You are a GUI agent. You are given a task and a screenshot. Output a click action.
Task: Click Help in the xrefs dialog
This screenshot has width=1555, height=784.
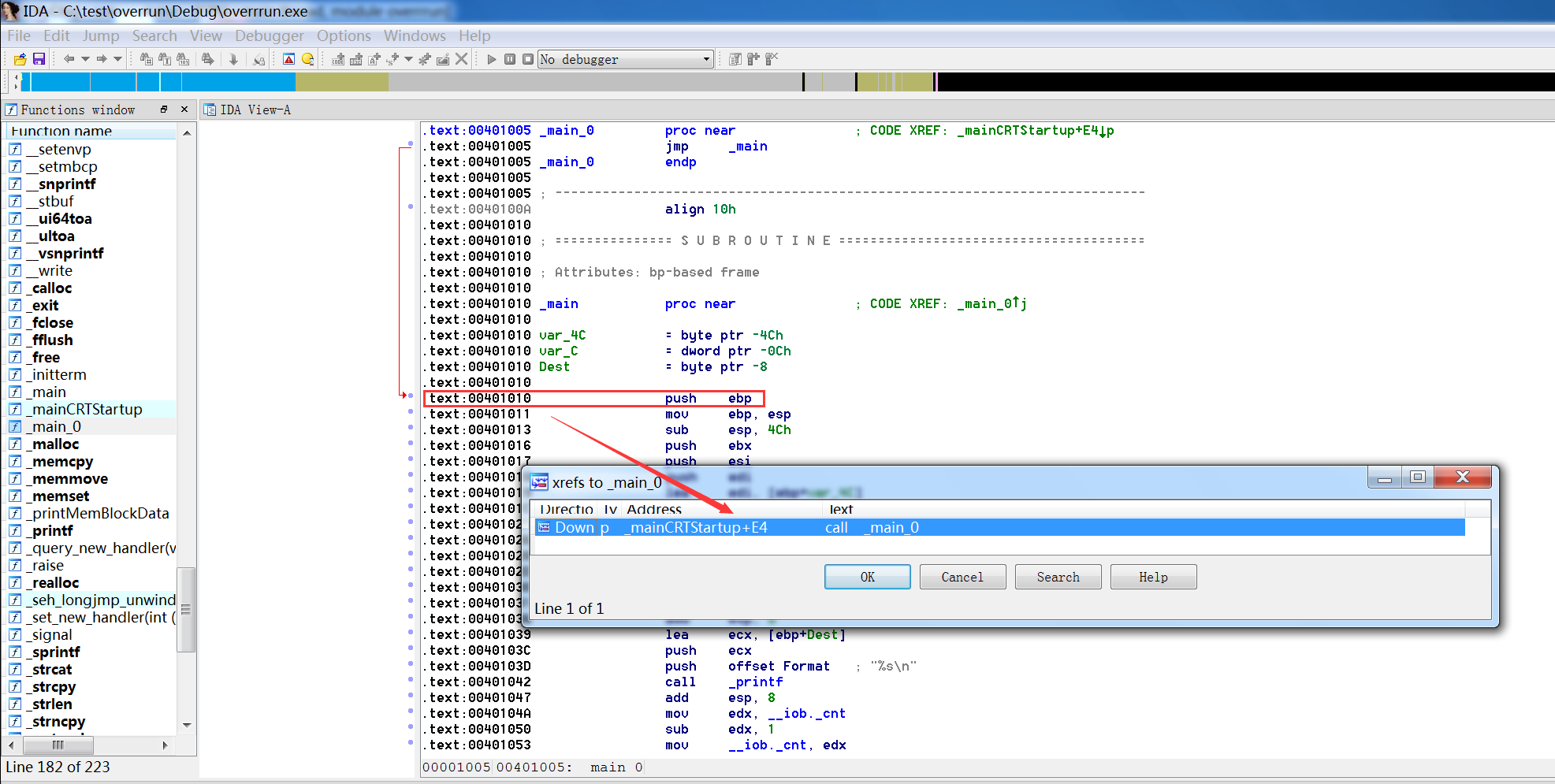[x=1153, y=577]
